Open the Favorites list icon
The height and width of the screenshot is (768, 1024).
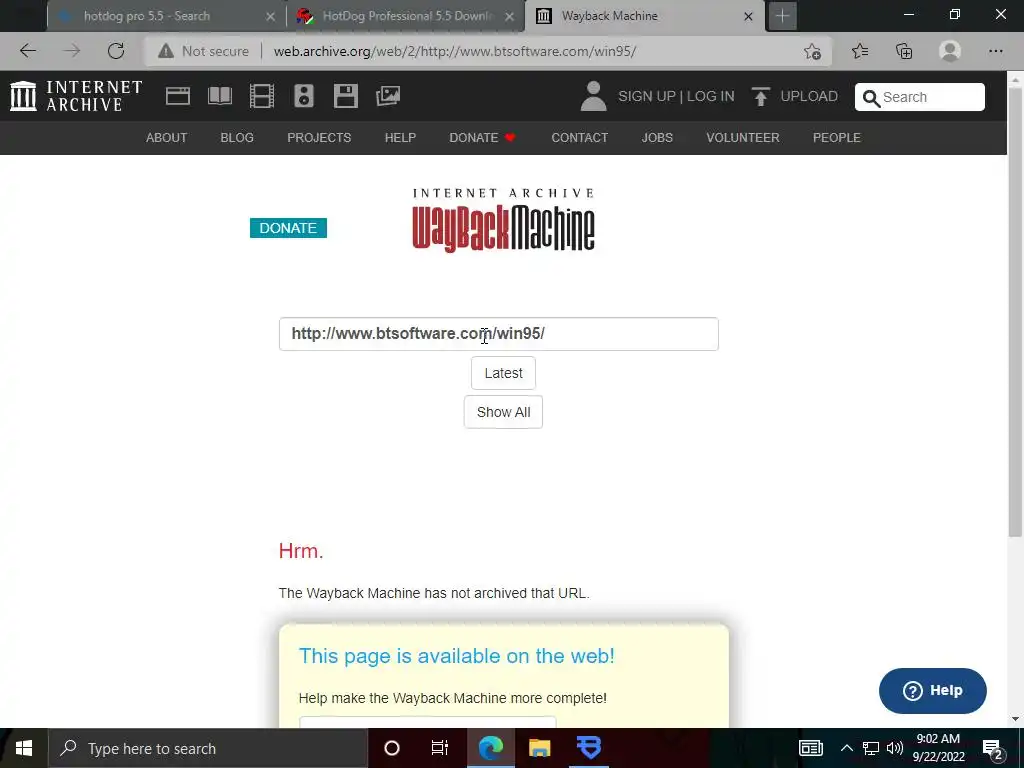[x=859, y=51]
